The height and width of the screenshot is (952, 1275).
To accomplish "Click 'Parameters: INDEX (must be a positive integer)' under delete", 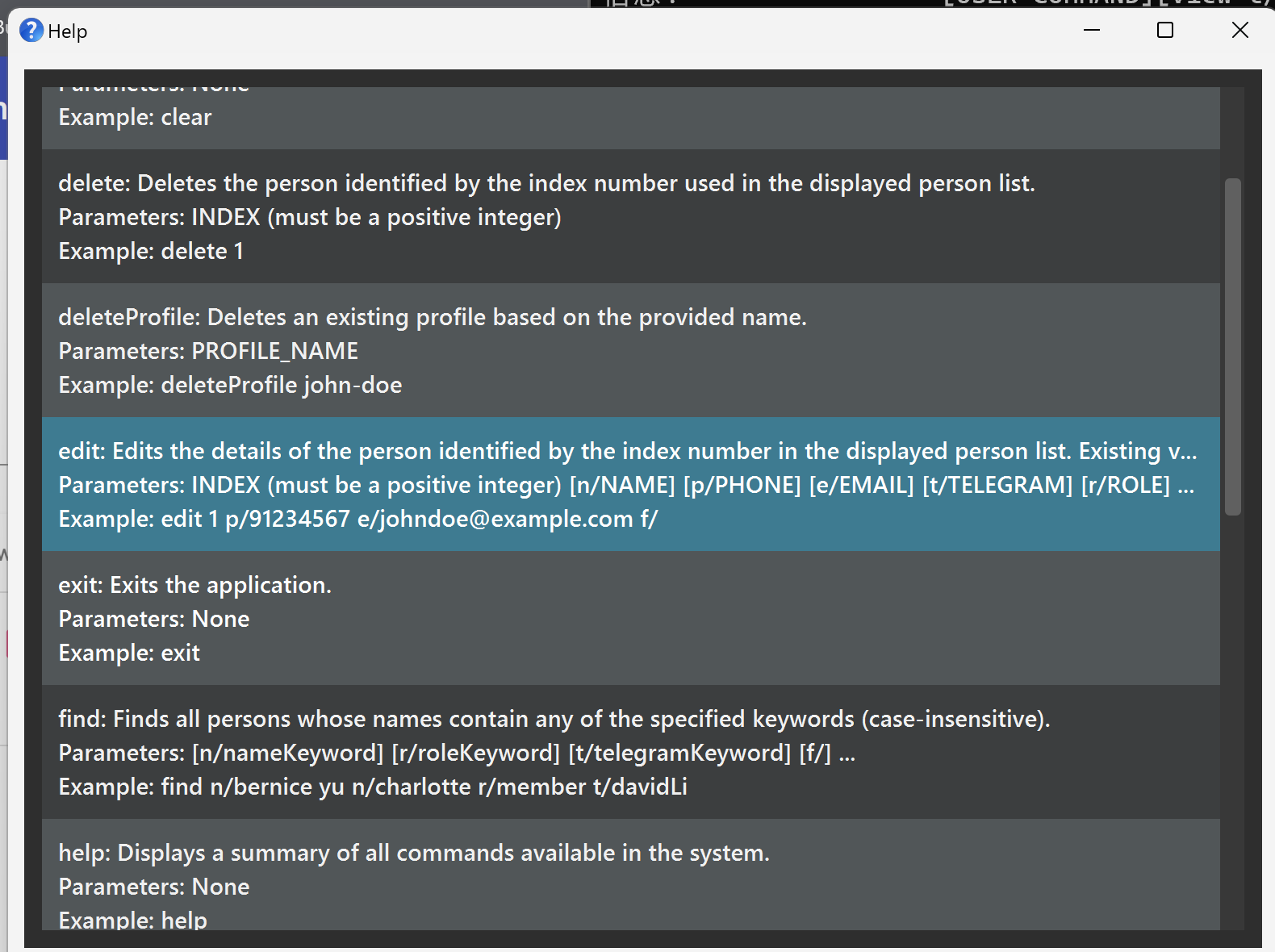I will coord(310,218).
